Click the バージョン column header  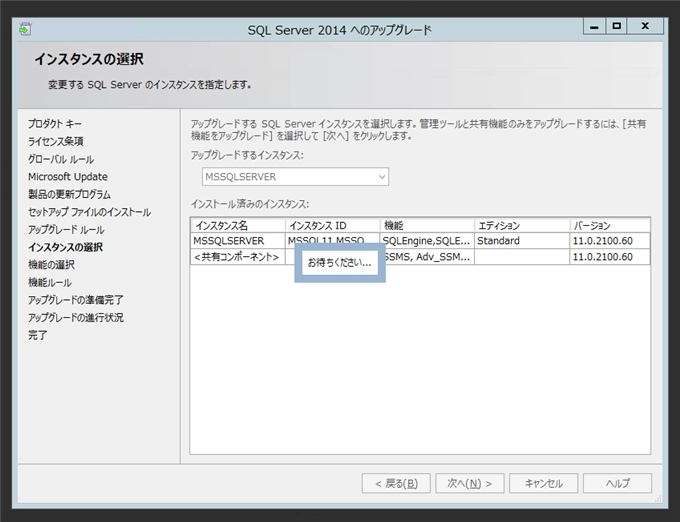coord(610,226)
